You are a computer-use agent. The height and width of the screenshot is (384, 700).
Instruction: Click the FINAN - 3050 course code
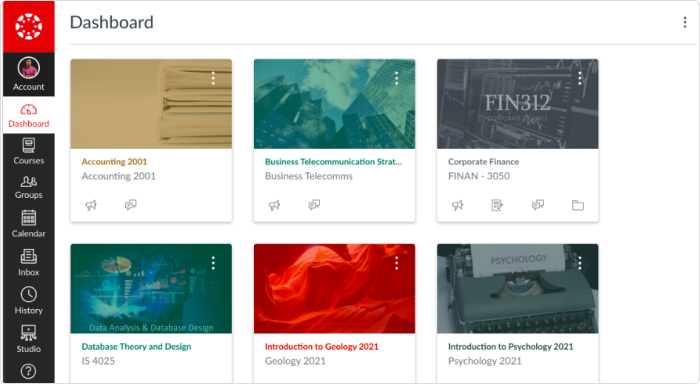pos(479,176)
